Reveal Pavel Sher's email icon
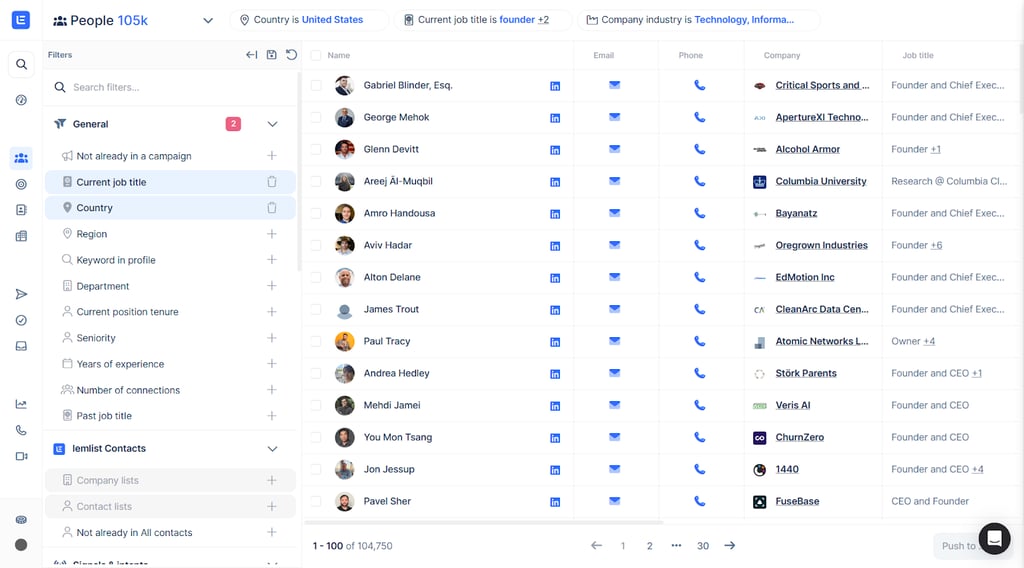 tap(615, 501)
